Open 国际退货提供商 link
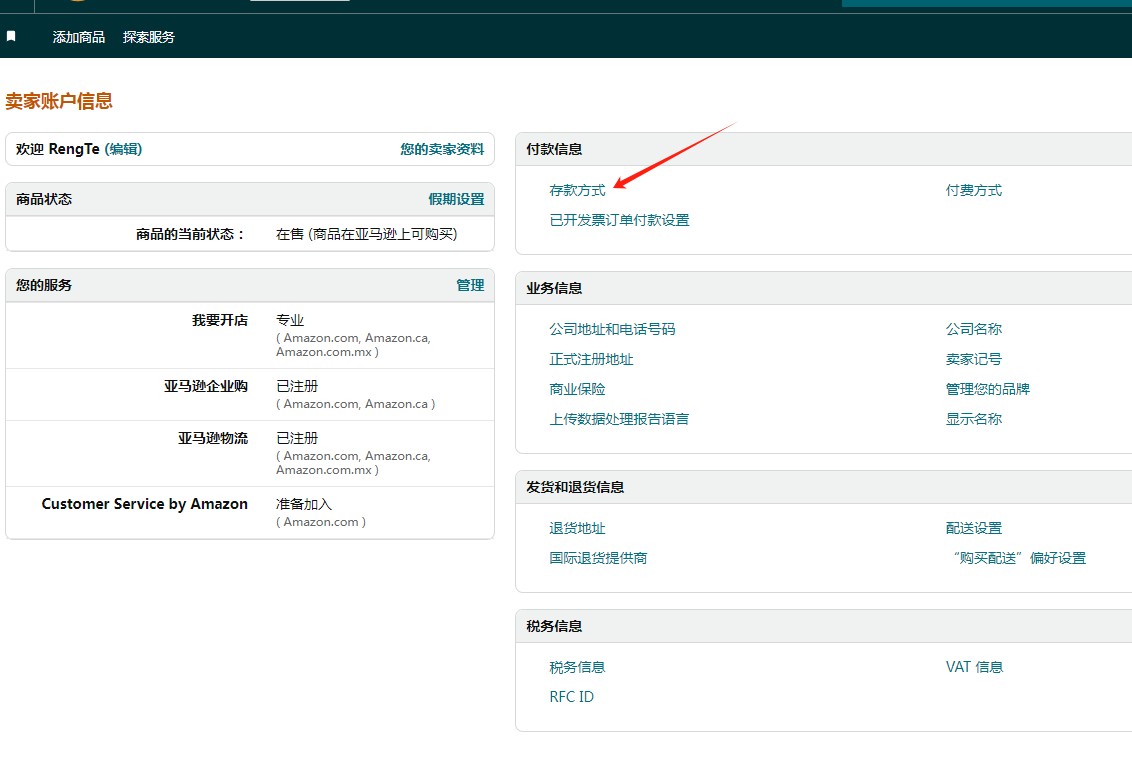The height and width of the screenshot is (757, 1132). coord(598,558)
